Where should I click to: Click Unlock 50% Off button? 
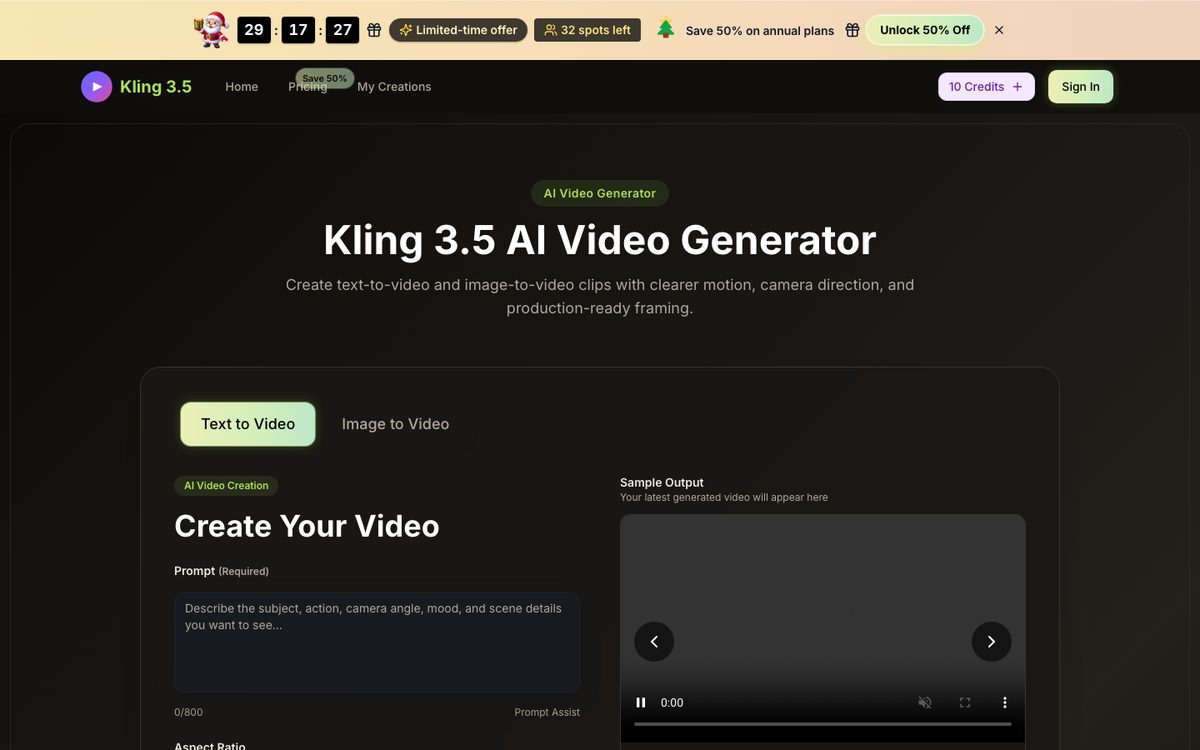click(925, 30)
